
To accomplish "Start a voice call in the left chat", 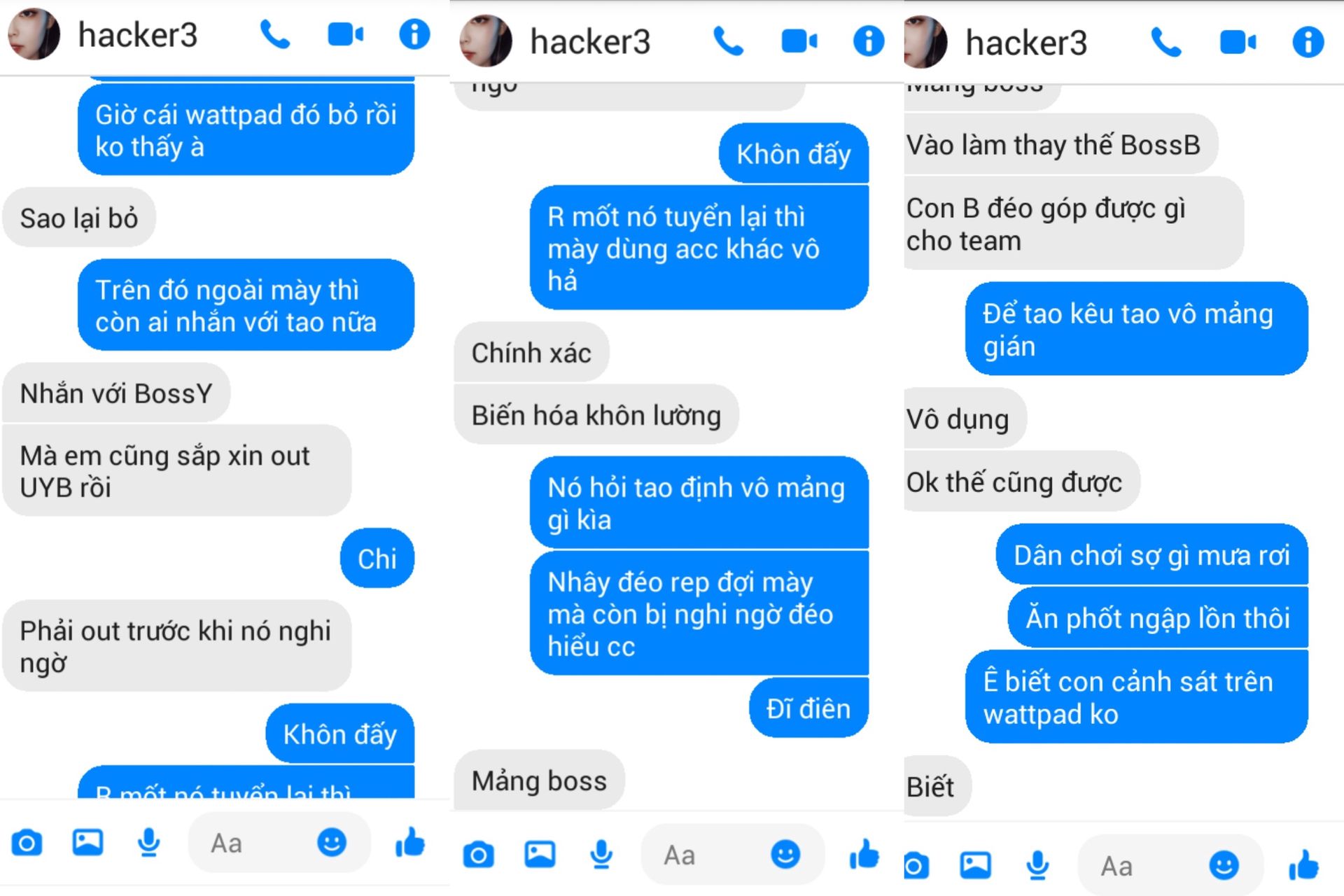I will [274, 34].
